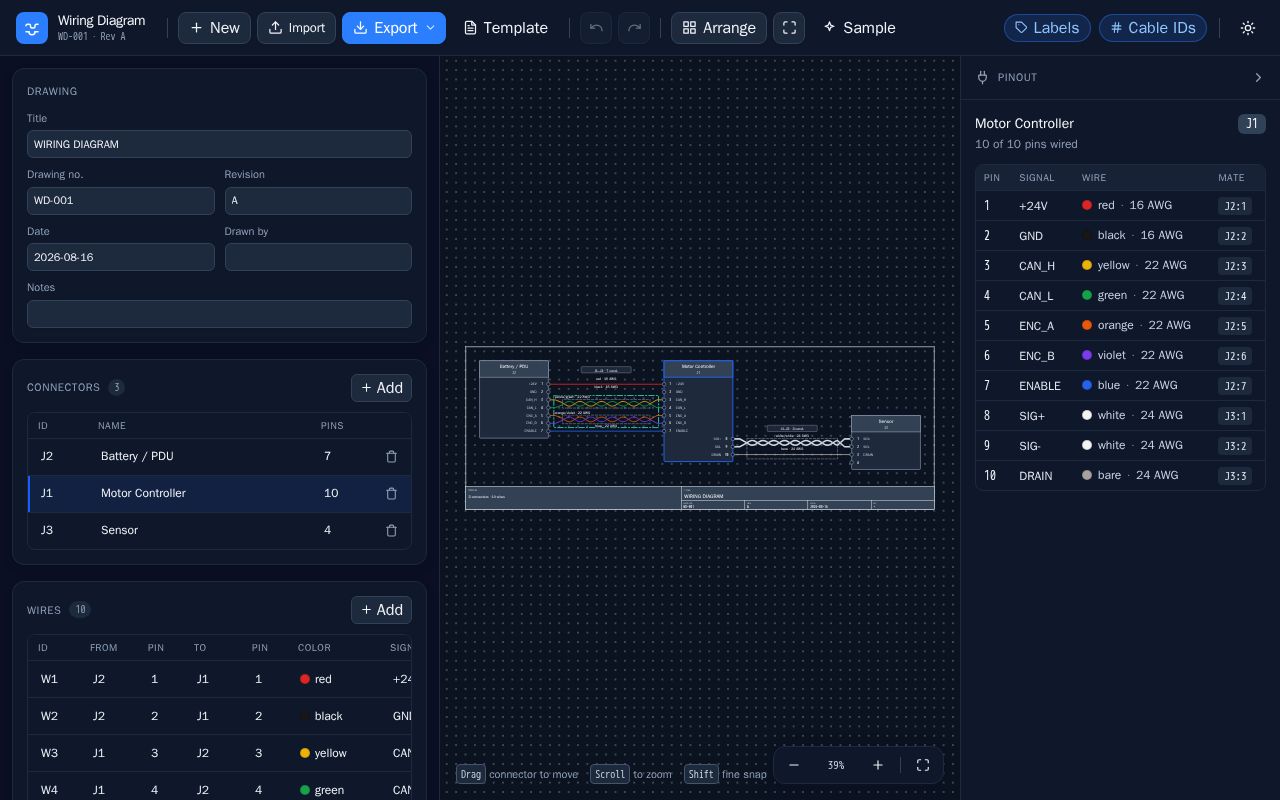Image resolution: width=1280 pixels, height=800 pixels.
Task: Click the ENABLE signal in pinout
Action: tap(1040, 386)
